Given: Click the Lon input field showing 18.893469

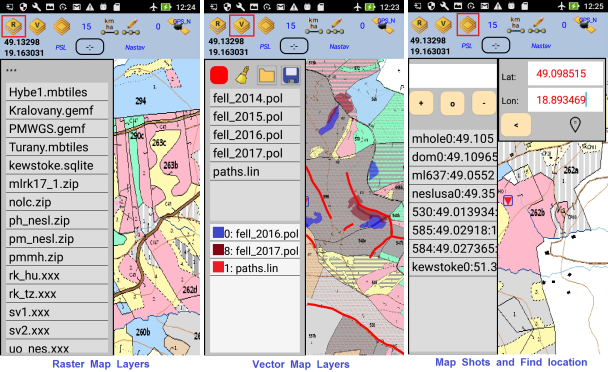Looking at the screenshot, I should click(565, 100).
